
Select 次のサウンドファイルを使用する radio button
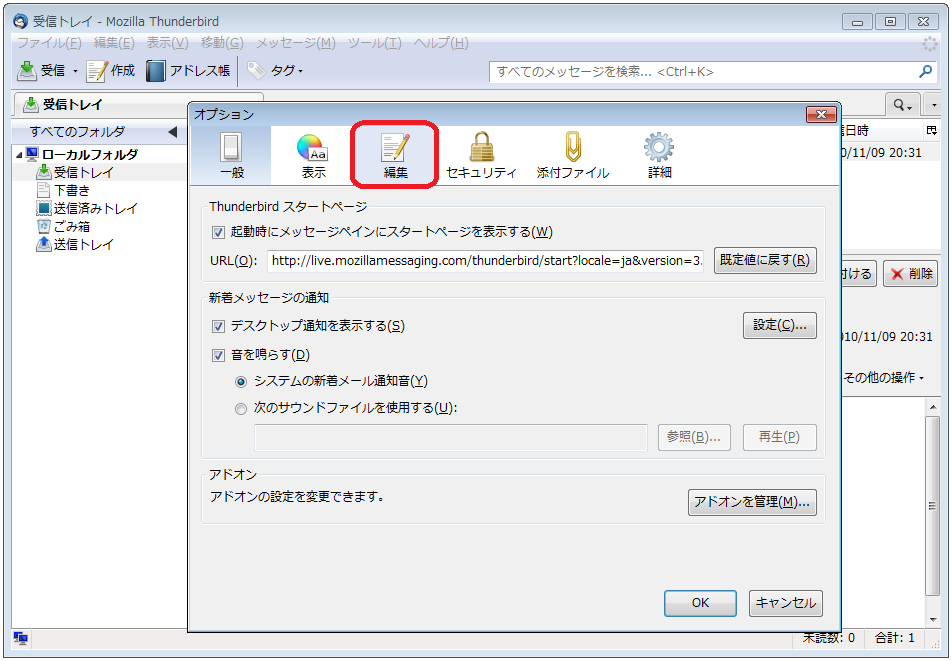click(241, 408)
